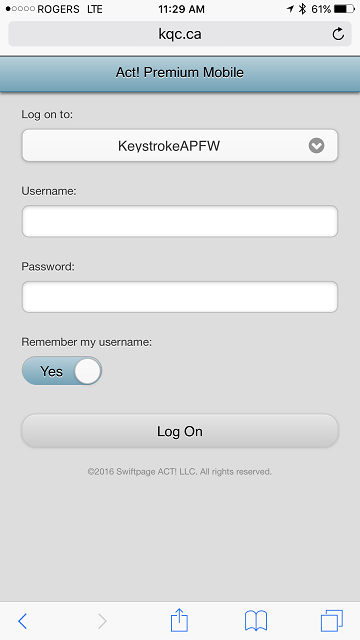Toggle the Remember my username switch
Screen dimensions: 360x640
click(62, 371)
